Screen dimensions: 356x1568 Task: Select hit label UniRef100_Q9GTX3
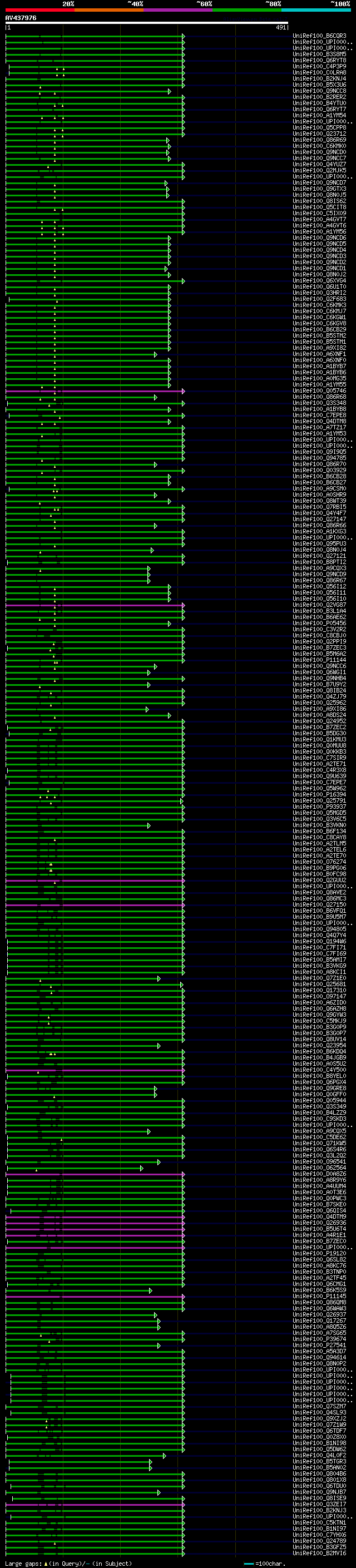[319, 189]
